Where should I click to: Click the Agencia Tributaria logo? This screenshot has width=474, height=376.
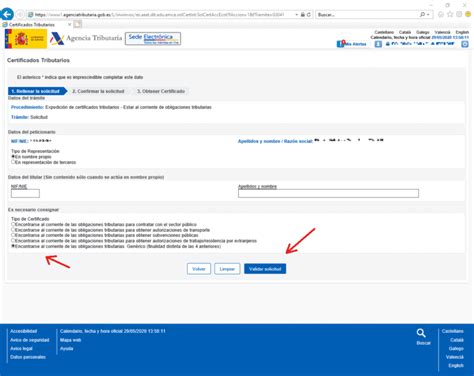[86, 39]
